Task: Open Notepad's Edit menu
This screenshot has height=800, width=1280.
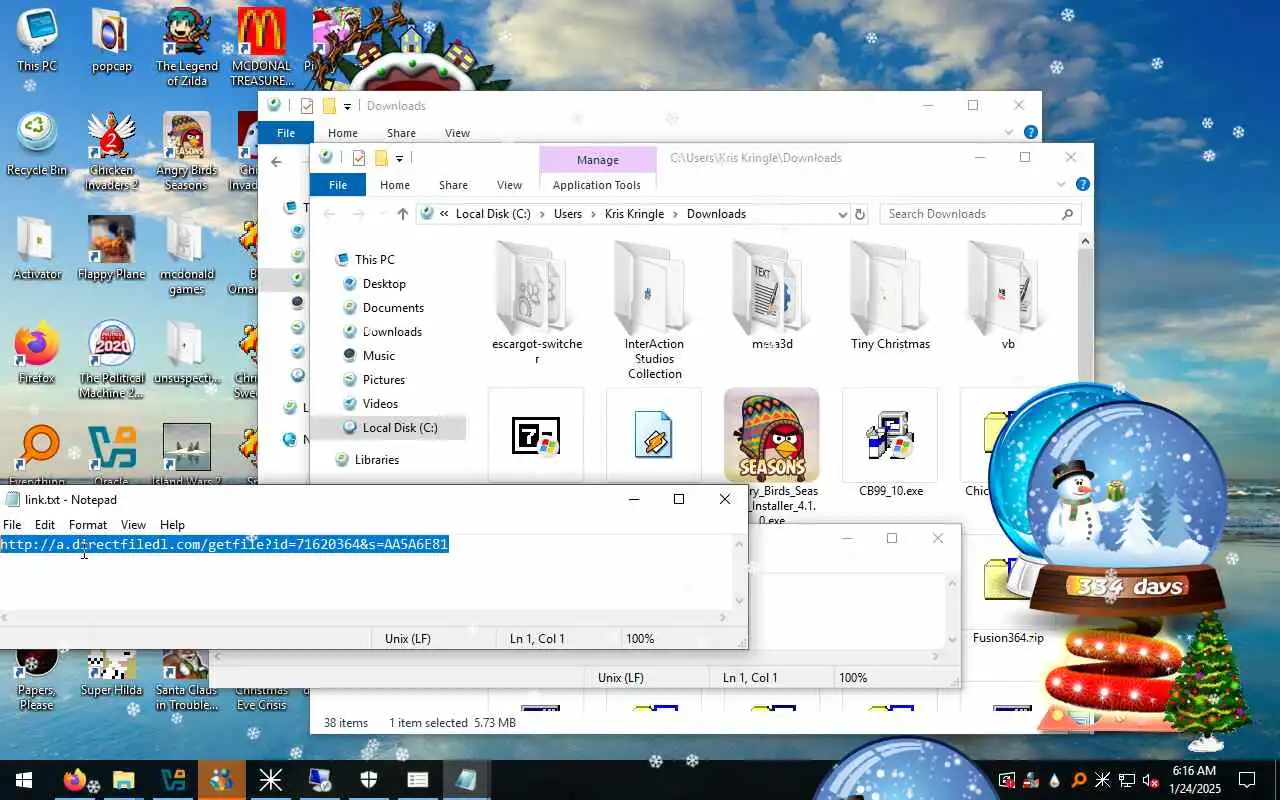Action: coord(45,524)
